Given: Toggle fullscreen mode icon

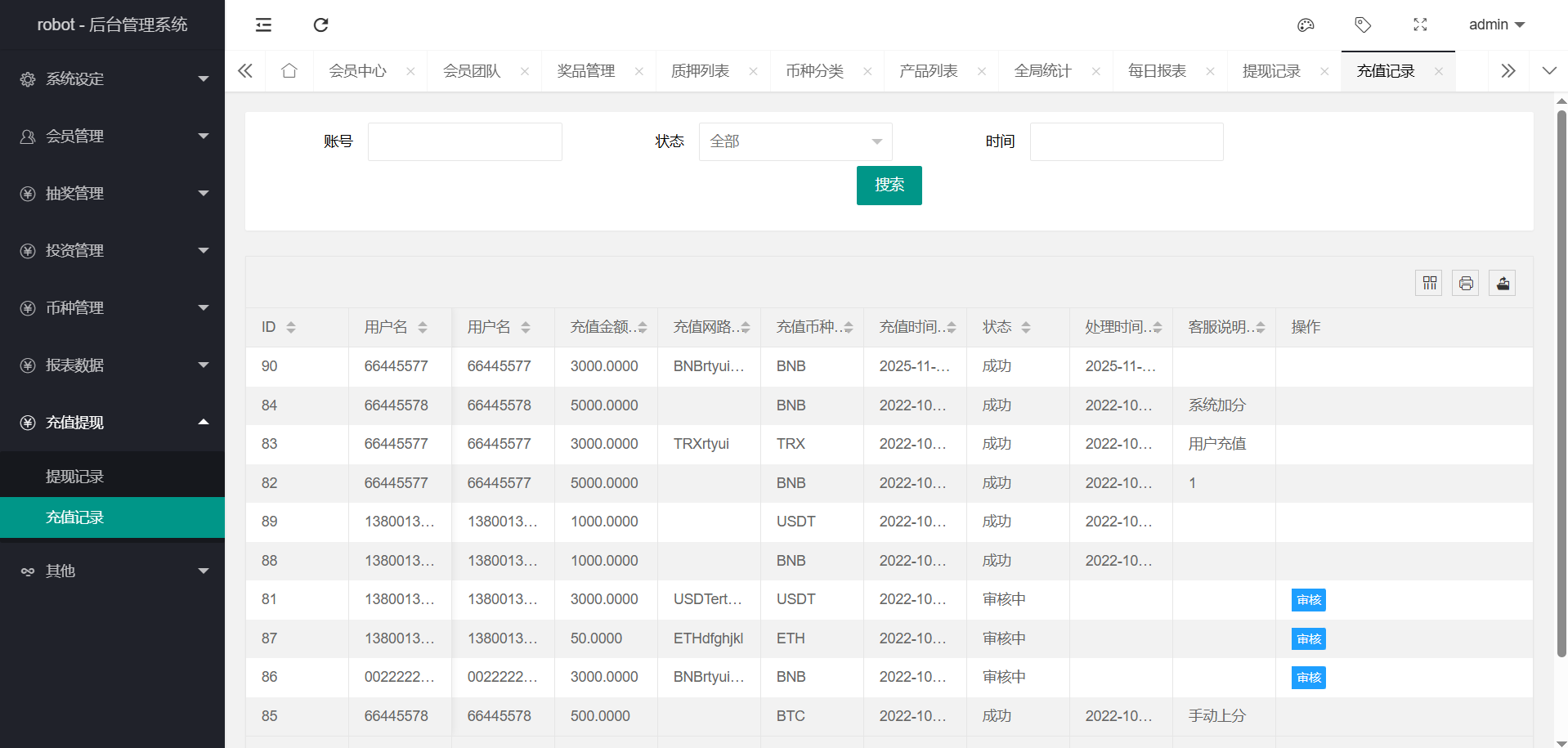Looking at the screenshot, I should click(x=1420, y=25).
